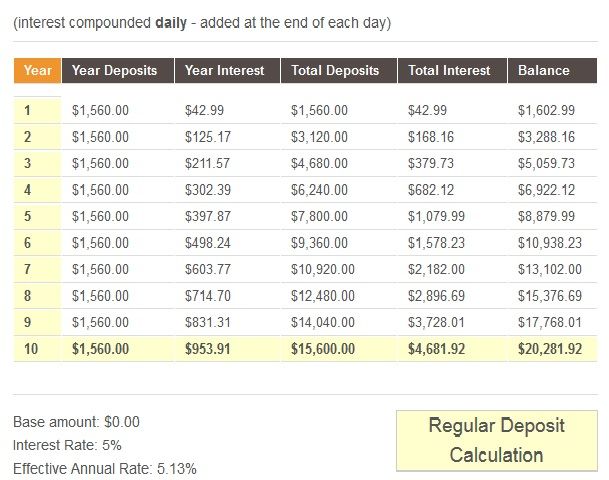Click total deposits value $15,600.00

[323, 348]
